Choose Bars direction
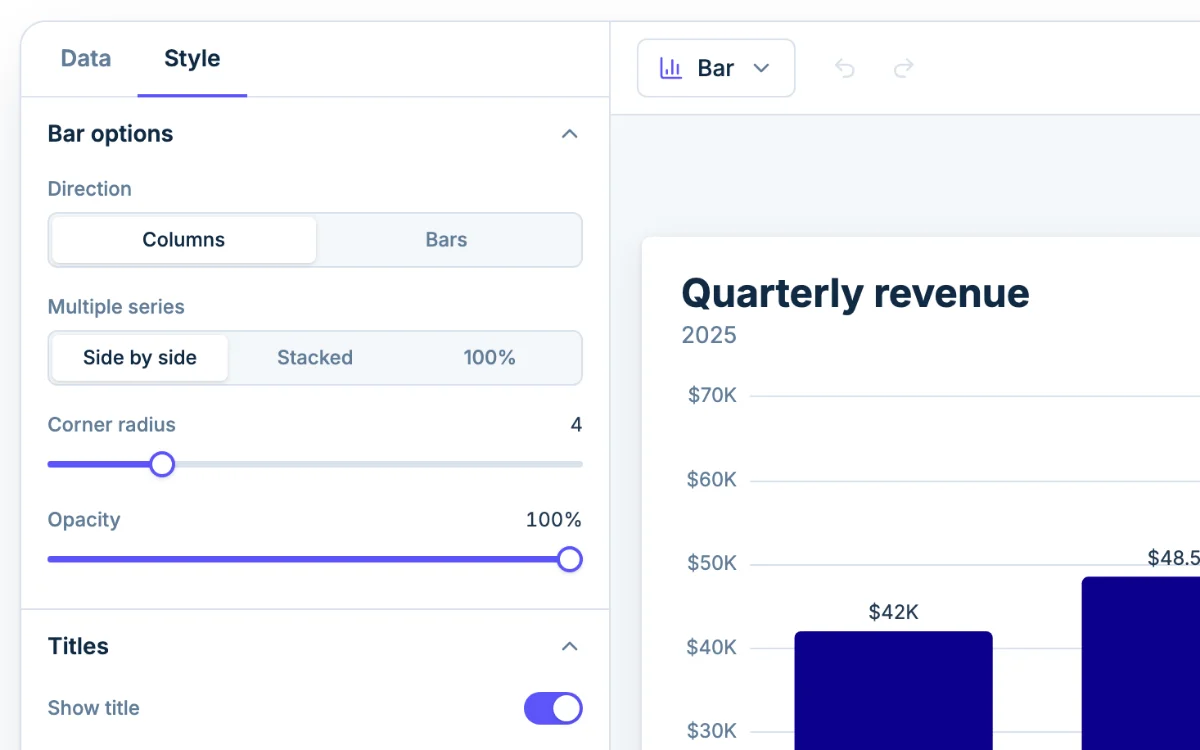Viewport: 1200px width, 750px height. point(447,240)
